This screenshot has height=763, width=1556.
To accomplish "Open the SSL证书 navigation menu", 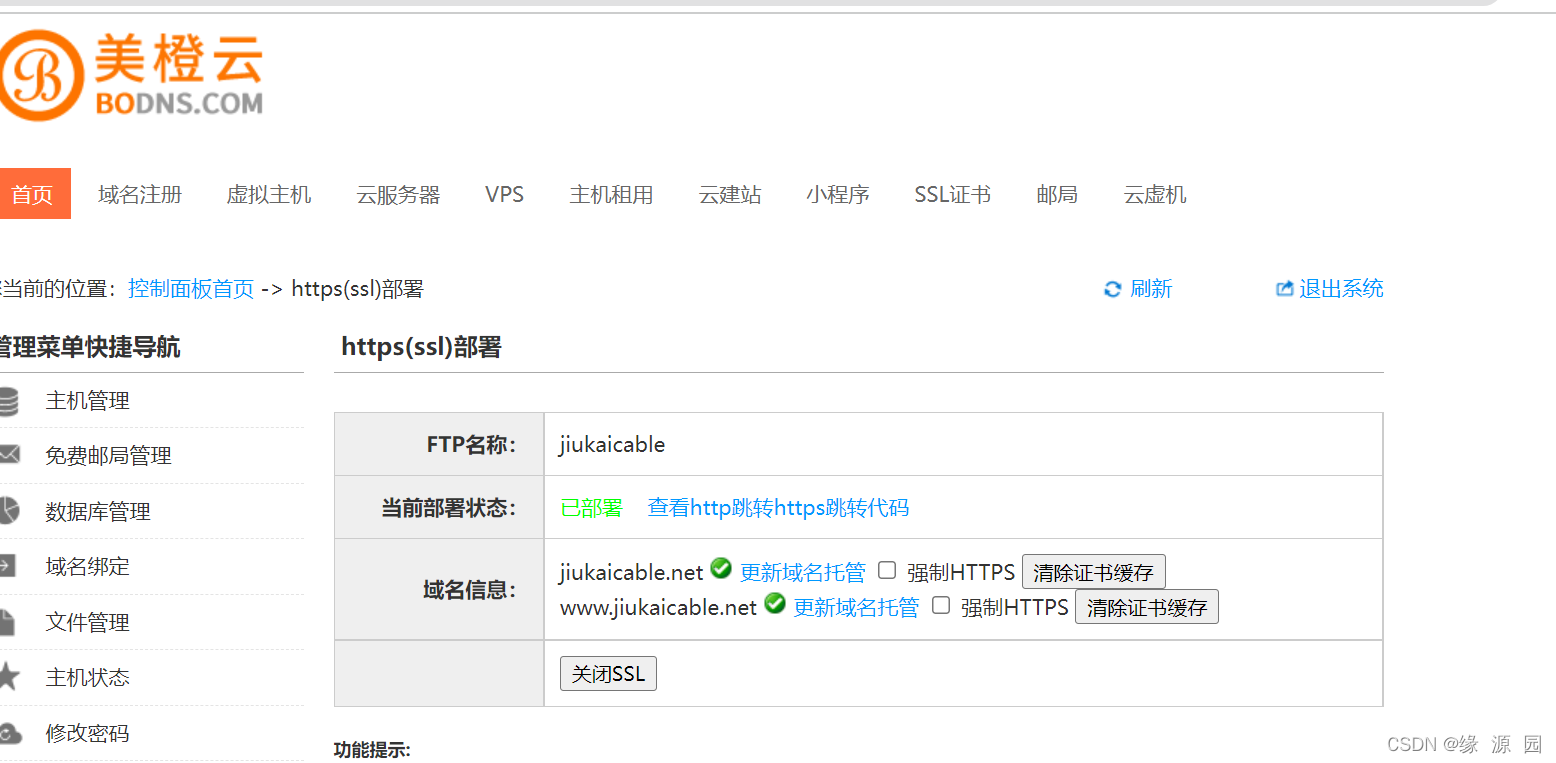I will pos(951,195).
